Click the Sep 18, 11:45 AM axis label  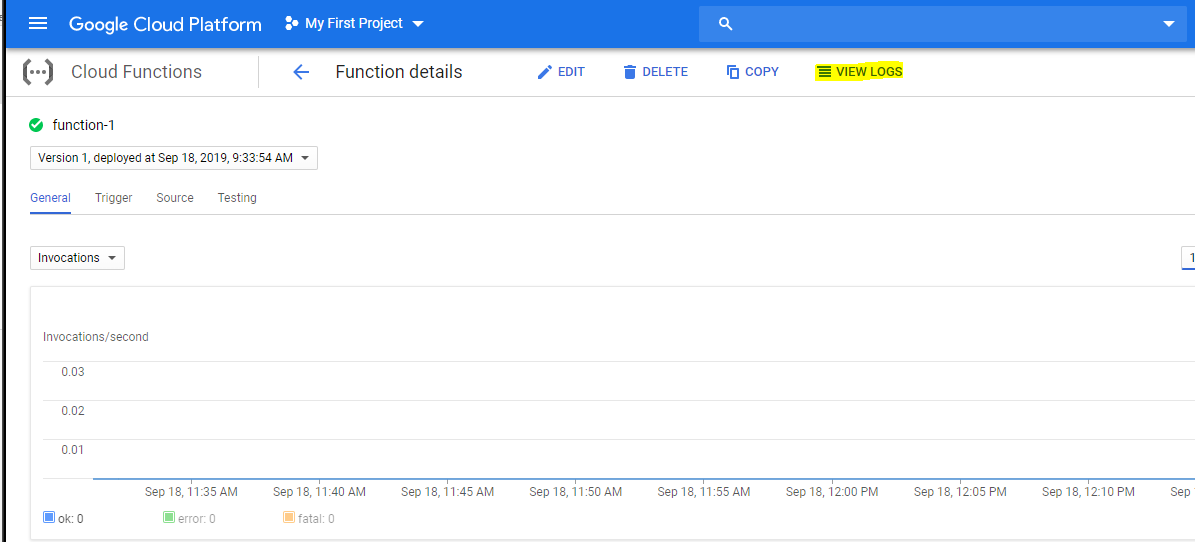pos(447,492)
